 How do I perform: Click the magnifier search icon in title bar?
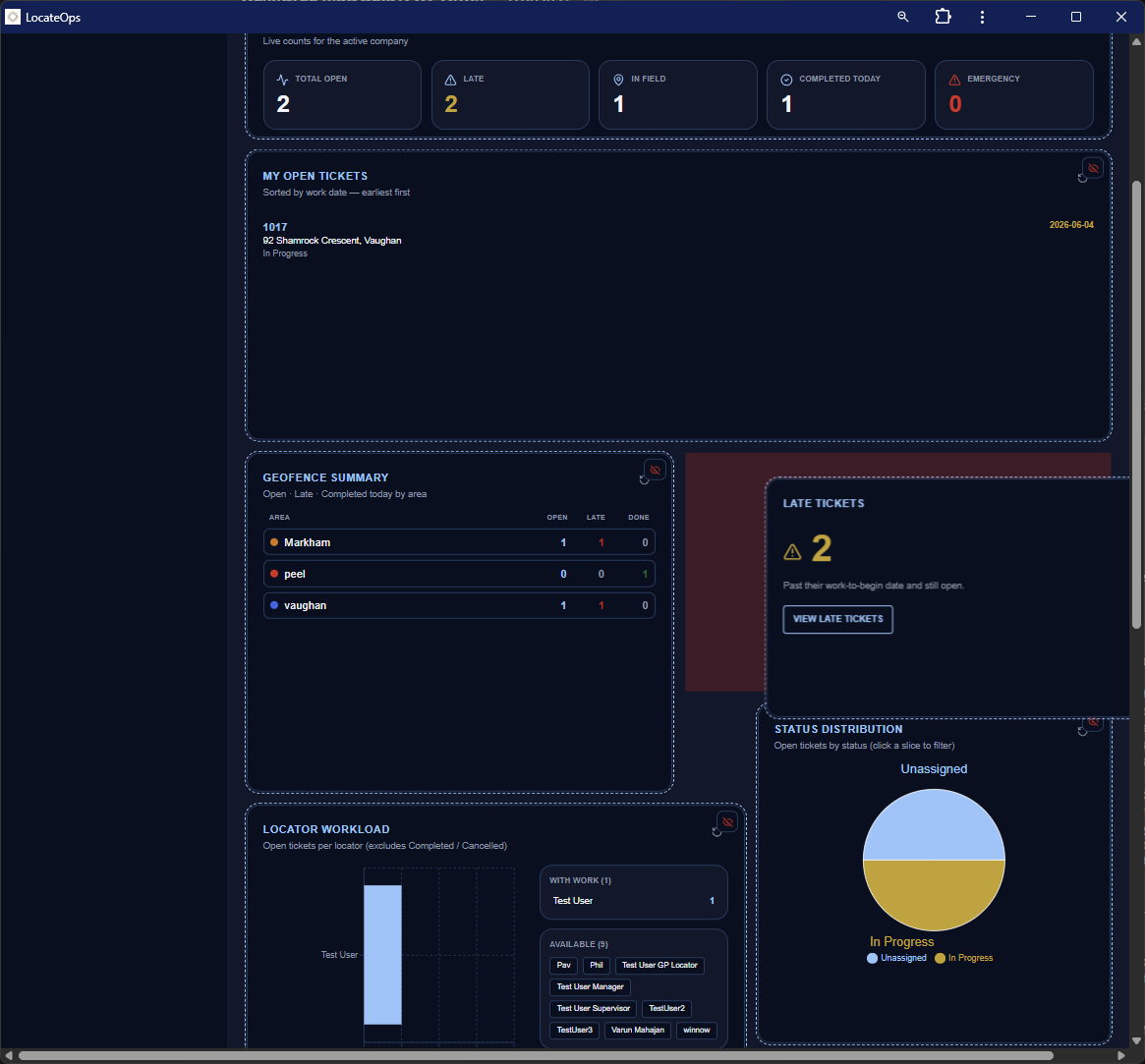tap(902, 17)
